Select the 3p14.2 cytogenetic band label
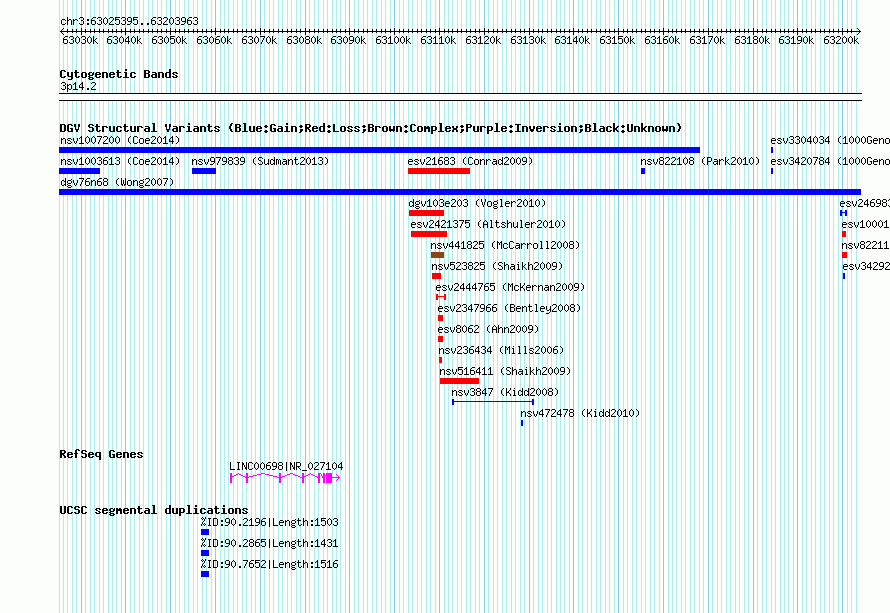Image resolution: width=890 pixels, height=613 pixels. click(78, 87)
